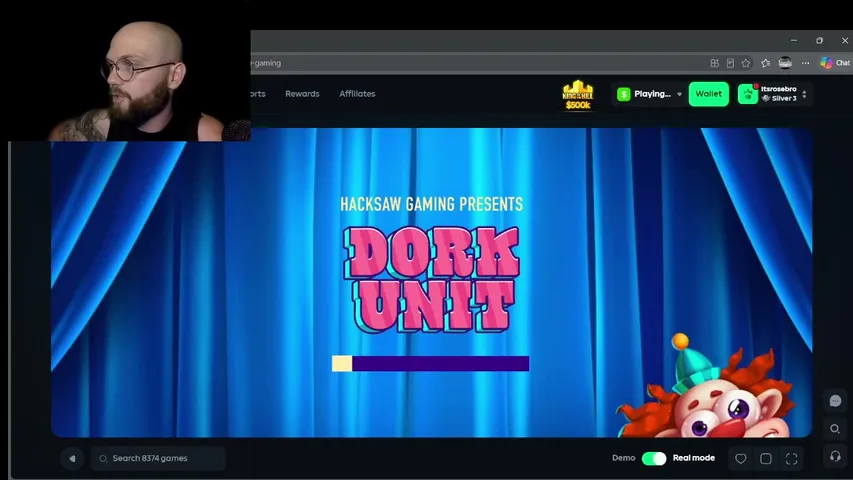Restore down the browser window
This screenshot has width=853, height=480.
click(819, 40)
